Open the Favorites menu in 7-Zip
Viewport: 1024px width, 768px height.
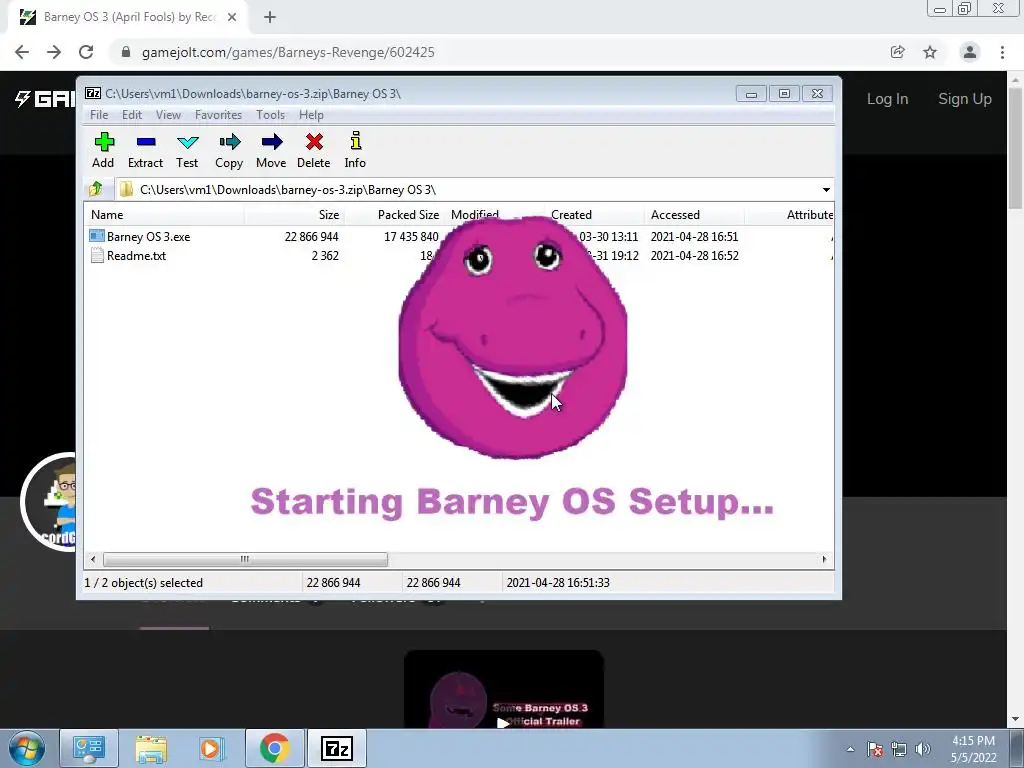click(218, 115)
